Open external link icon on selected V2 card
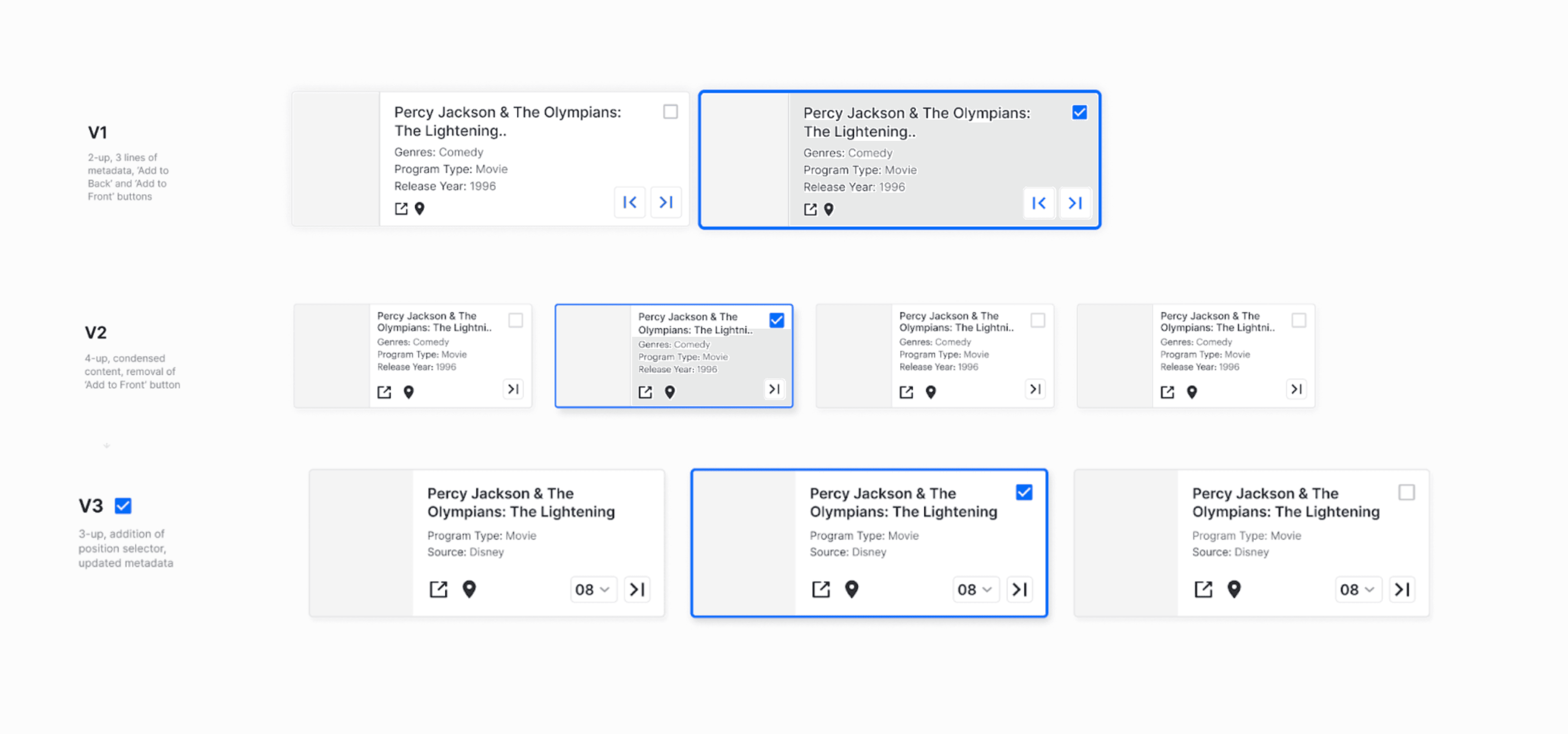Screen dimensions: 1568x734 (645, 392)
